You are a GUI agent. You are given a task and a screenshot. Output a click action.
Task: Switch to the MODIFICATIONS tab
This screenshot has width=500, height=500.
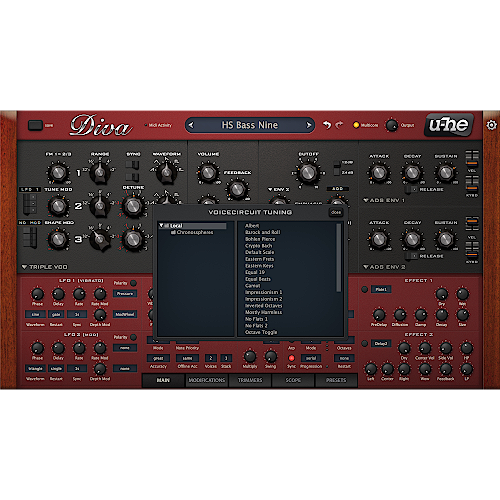207,380
